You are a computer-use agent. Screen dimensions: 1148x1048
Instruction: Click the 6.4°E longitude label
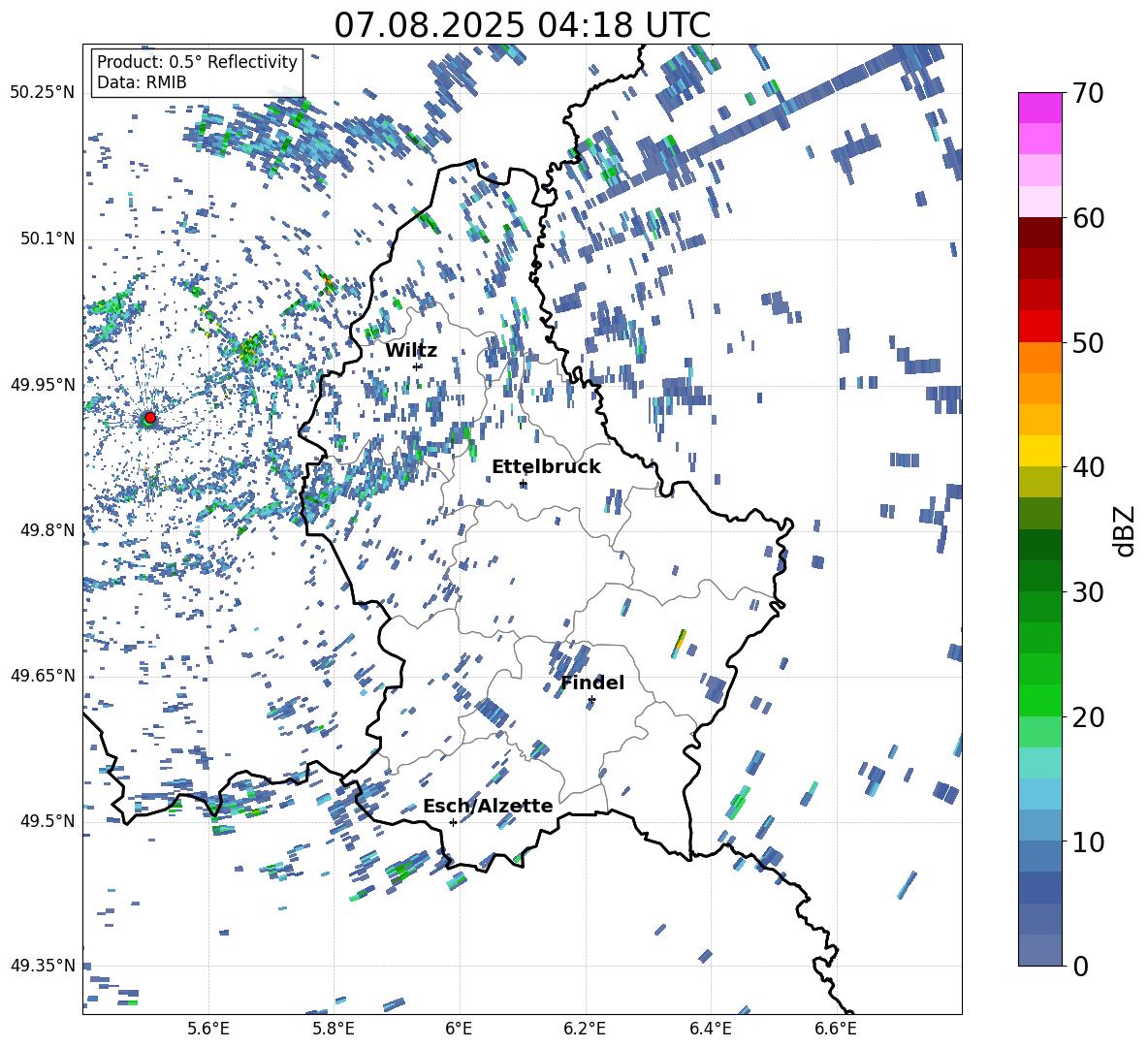pos(710,1029)
